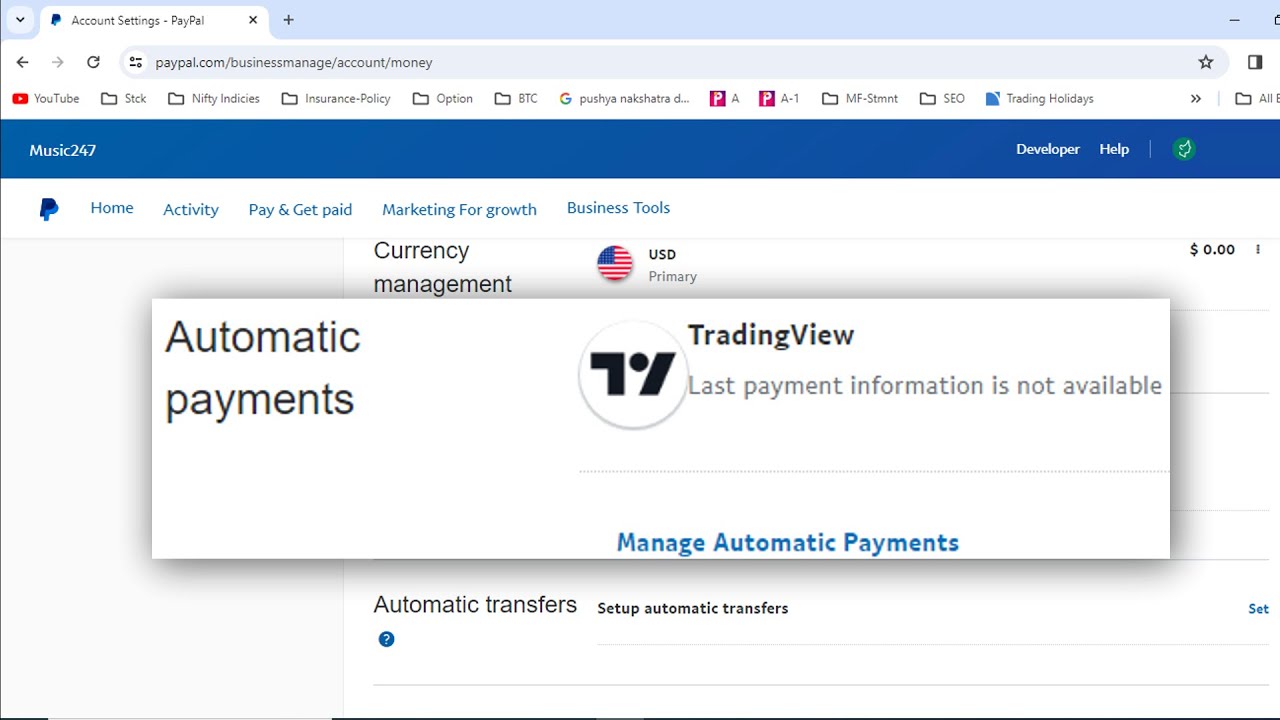Open Marketing For growth menu

coord(459,209)
